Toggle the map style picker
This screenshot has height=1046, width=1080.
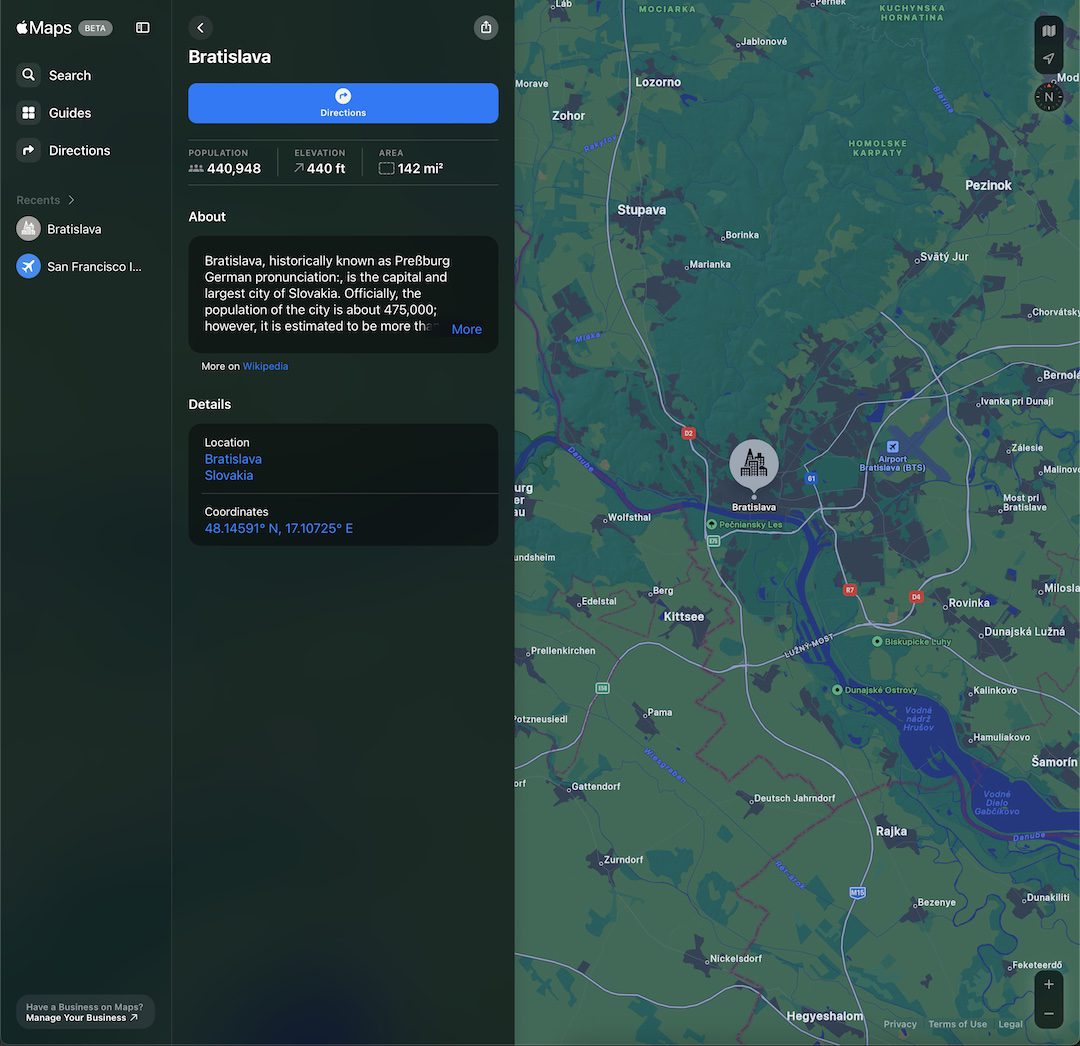tap(1048, 30)
